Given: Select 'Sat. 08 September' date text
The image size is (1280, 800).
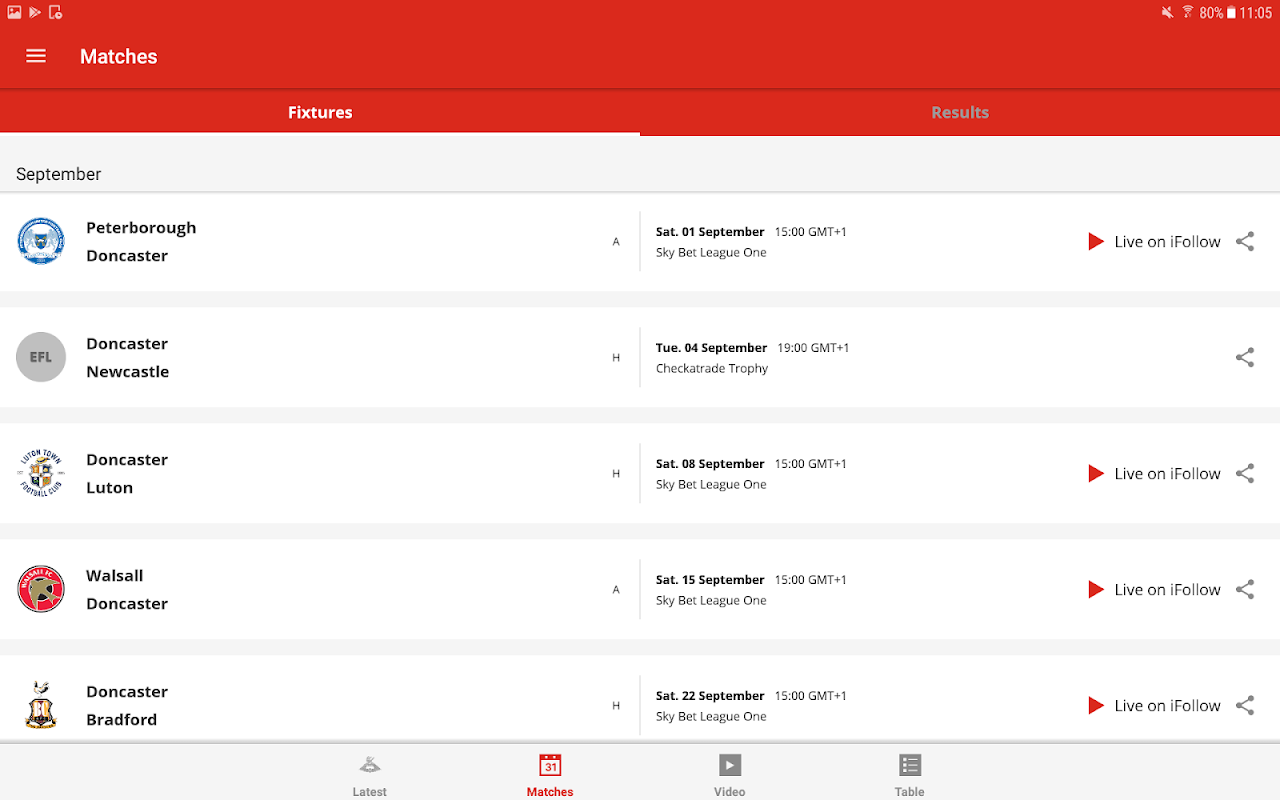Looking at the screenshot, I should [710, 463].
